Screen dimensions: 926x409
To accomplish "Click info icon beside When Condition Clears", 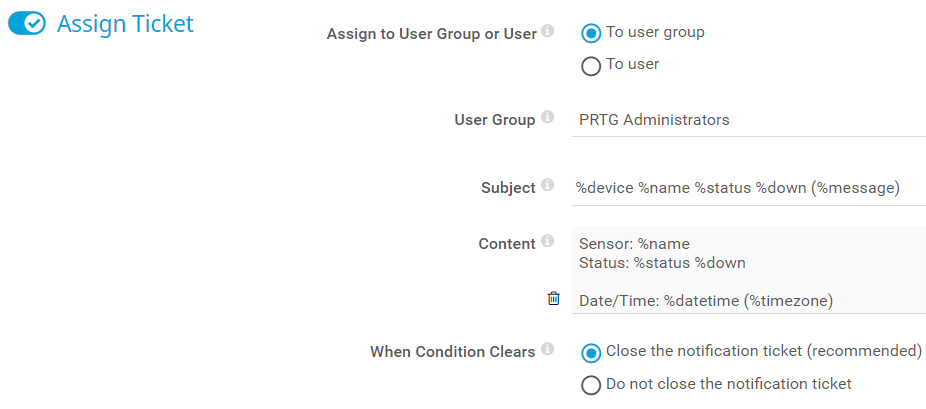I will click(547, 350).
